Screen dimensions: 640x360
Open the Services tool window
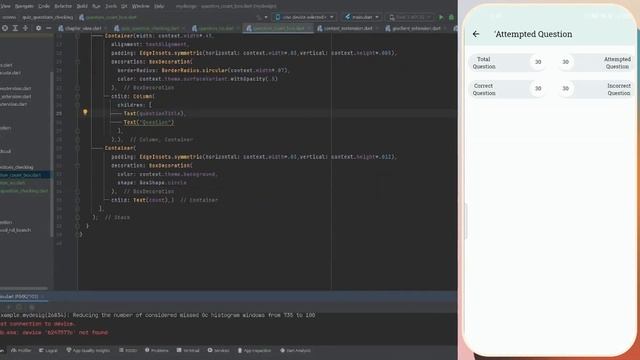pyautogui.click(x=218, y=350)
